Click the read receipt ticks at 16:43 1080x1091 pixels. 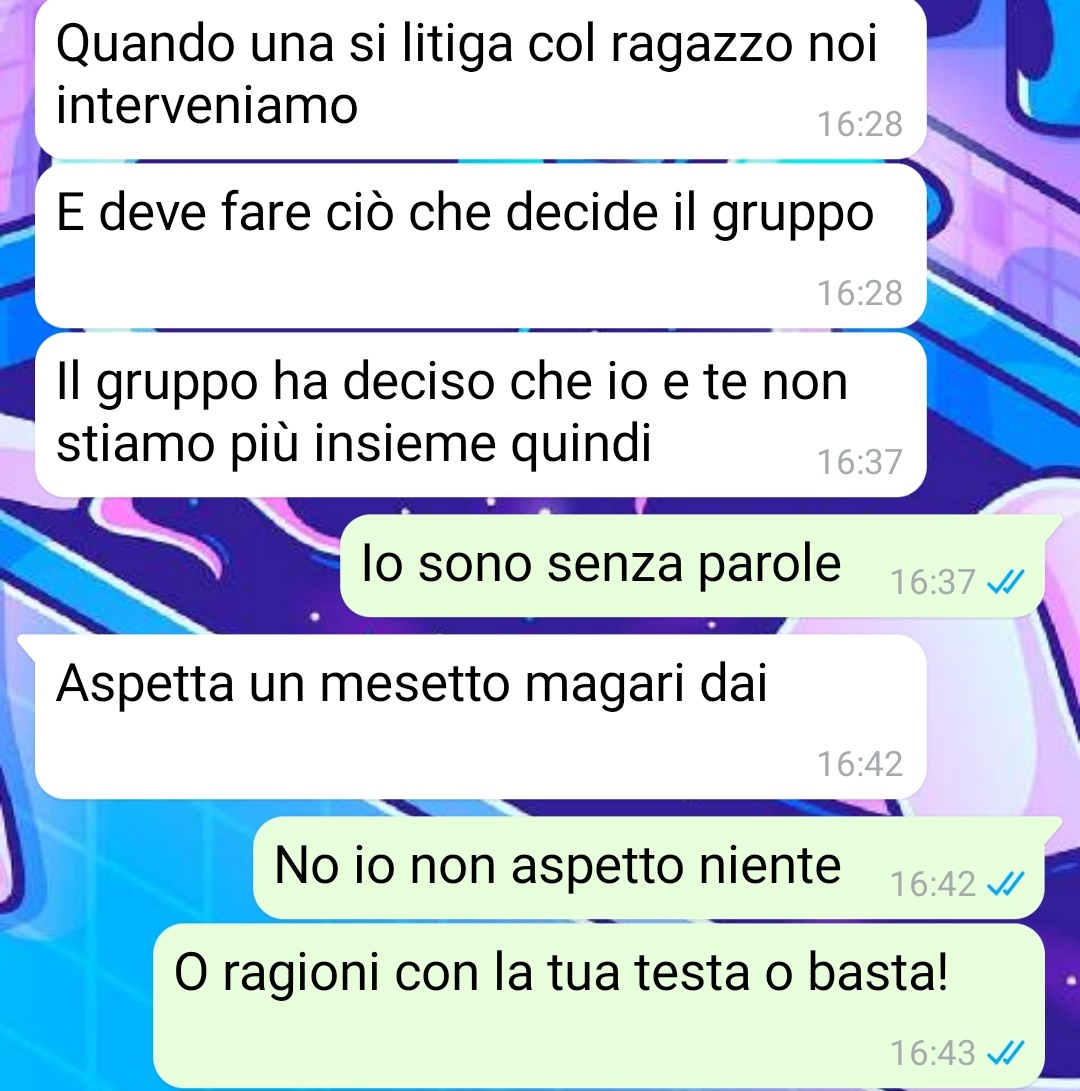(1006, 1053)
